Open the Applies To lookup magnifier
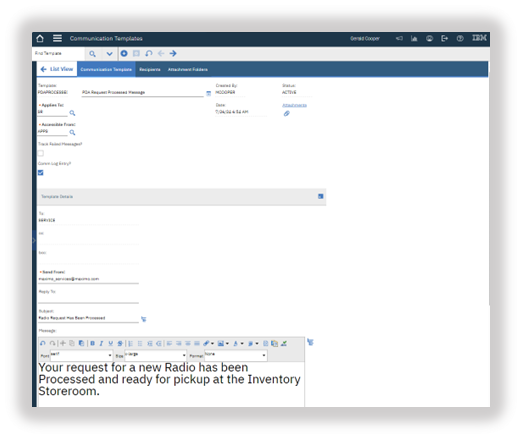Screen dimensions: 522x440 (72, 113)
